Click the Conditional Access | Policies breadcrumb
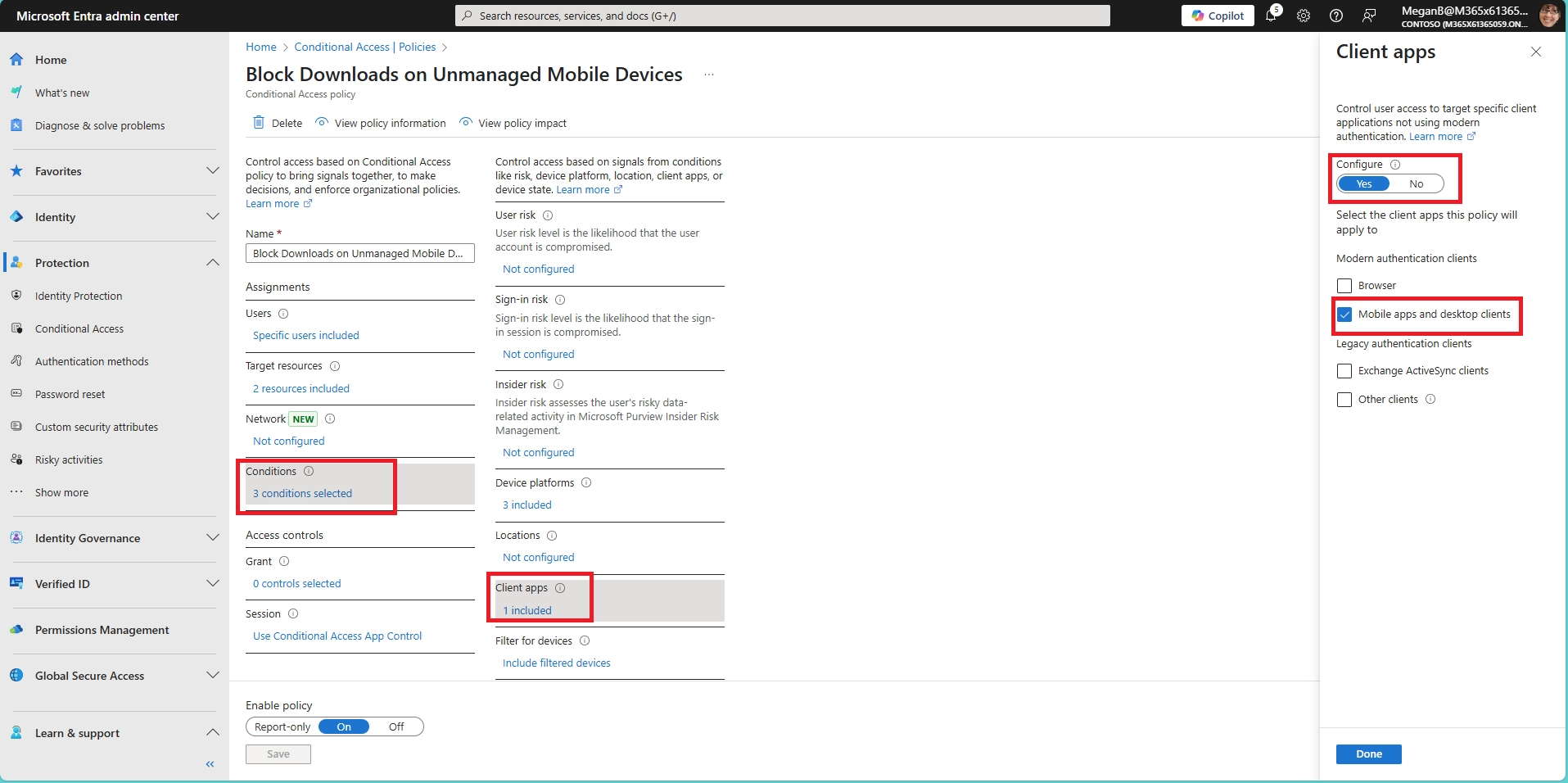This screenshot has height=783, width=1568. [365, 47]
